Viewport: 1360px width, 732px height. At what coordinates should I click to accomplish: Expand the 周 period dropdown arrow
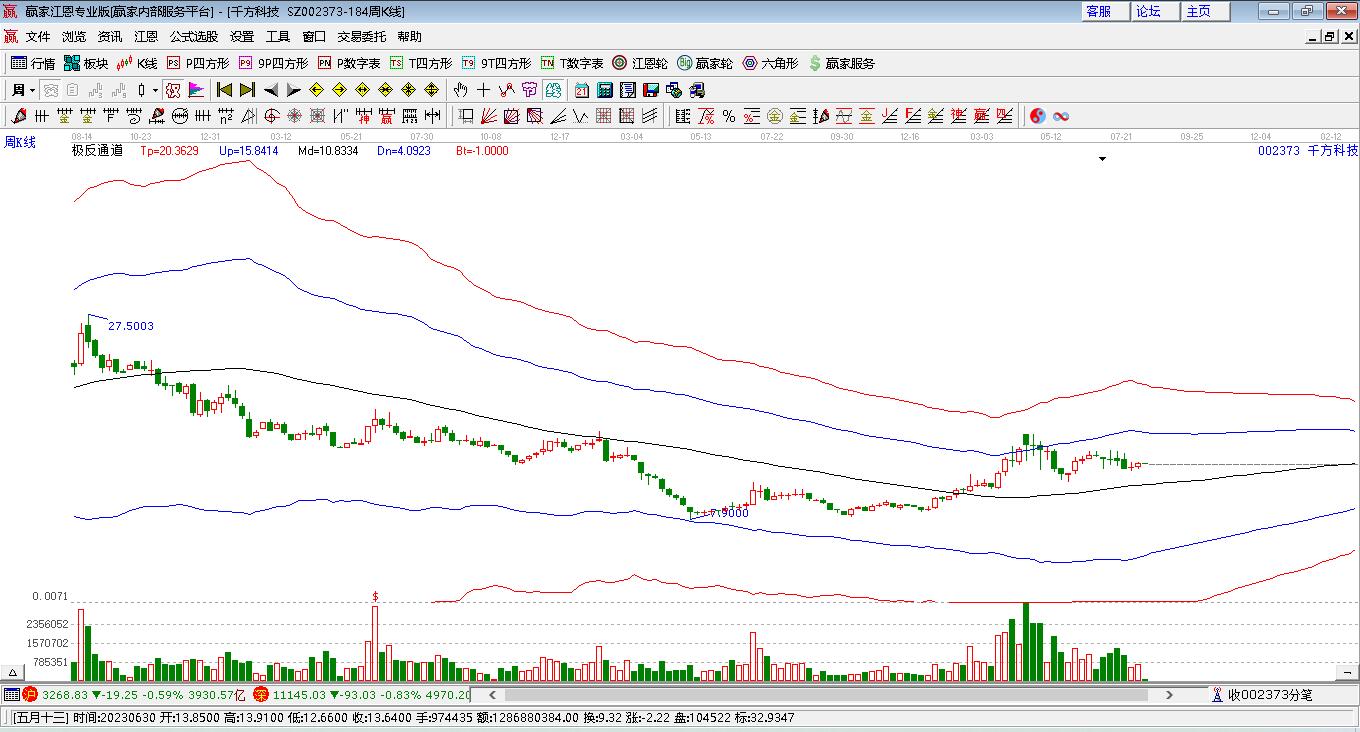pyautogui.click(x=33, y=90)
